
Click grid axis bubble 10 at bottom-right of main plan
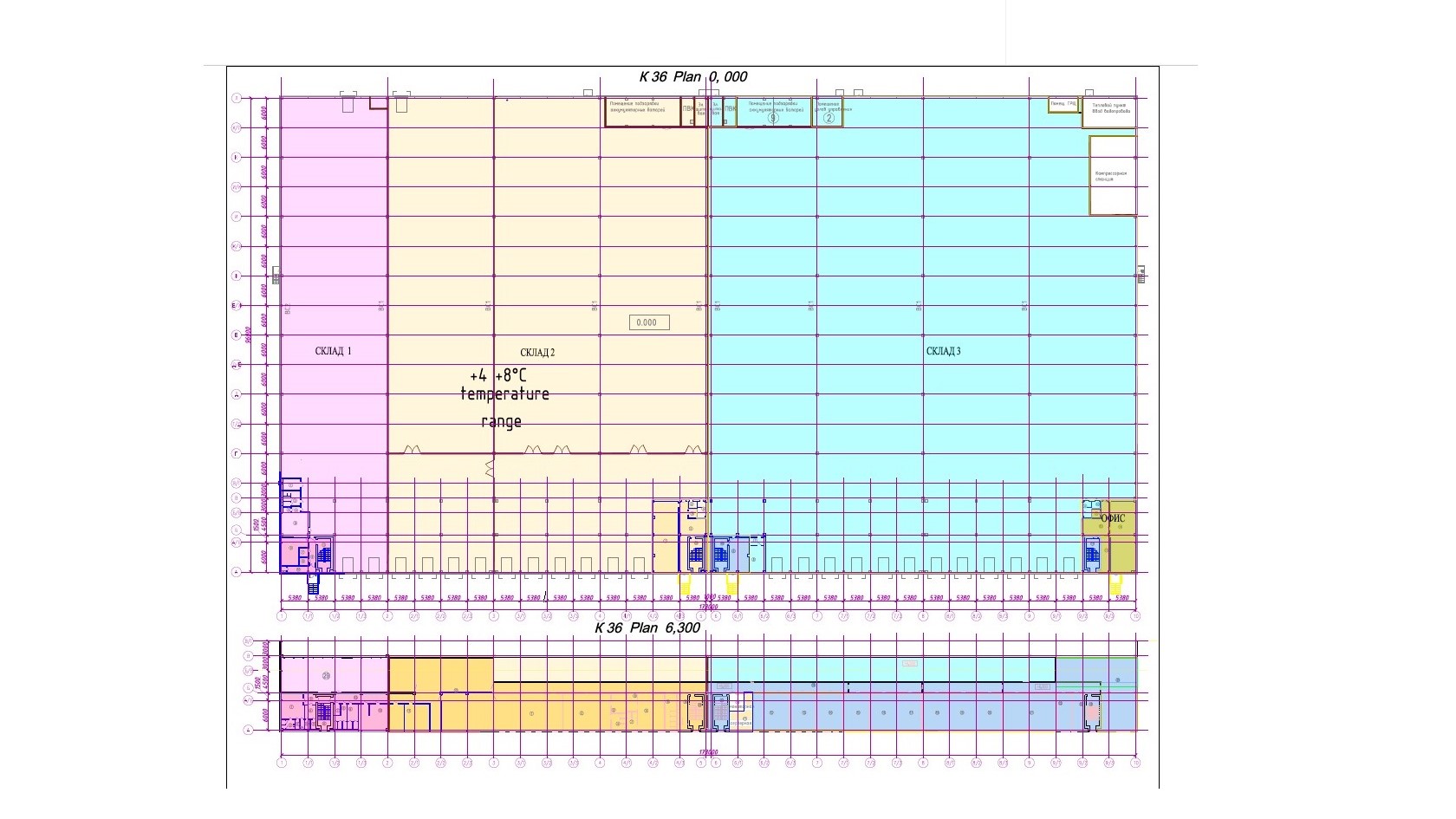coord(1135,616)
